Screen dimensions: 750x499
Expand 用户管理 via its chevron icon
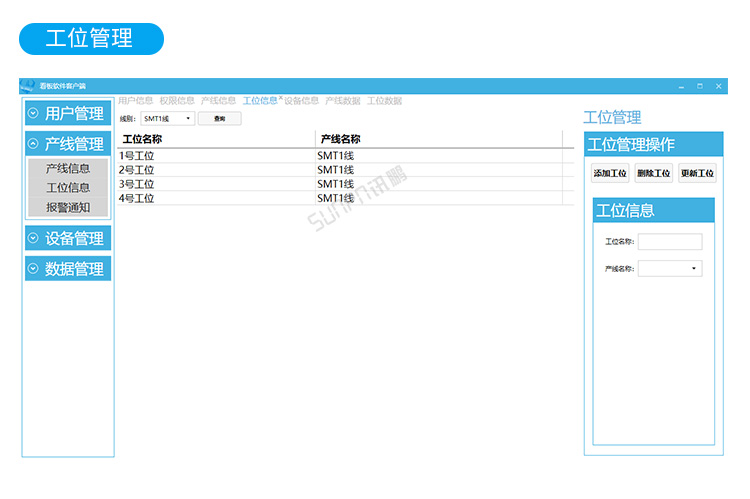[x=33, y=114]
